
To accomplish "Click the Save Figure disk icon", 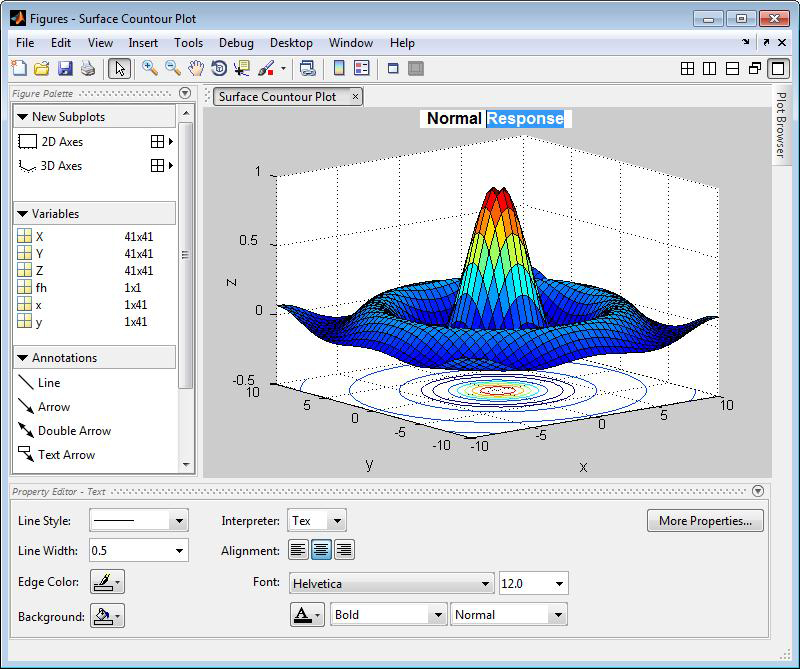I will 65,69.
